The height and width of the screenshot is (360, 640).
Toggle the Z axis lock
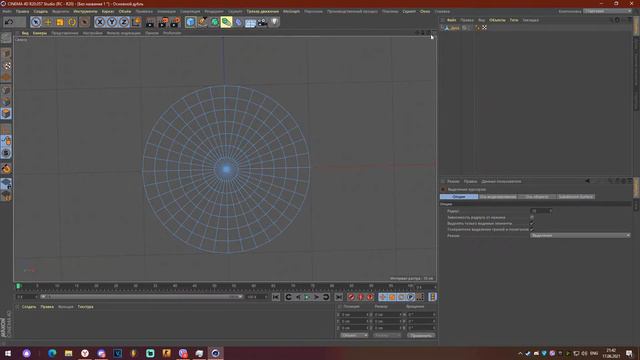pyautogui.click(x=124, y=22)
